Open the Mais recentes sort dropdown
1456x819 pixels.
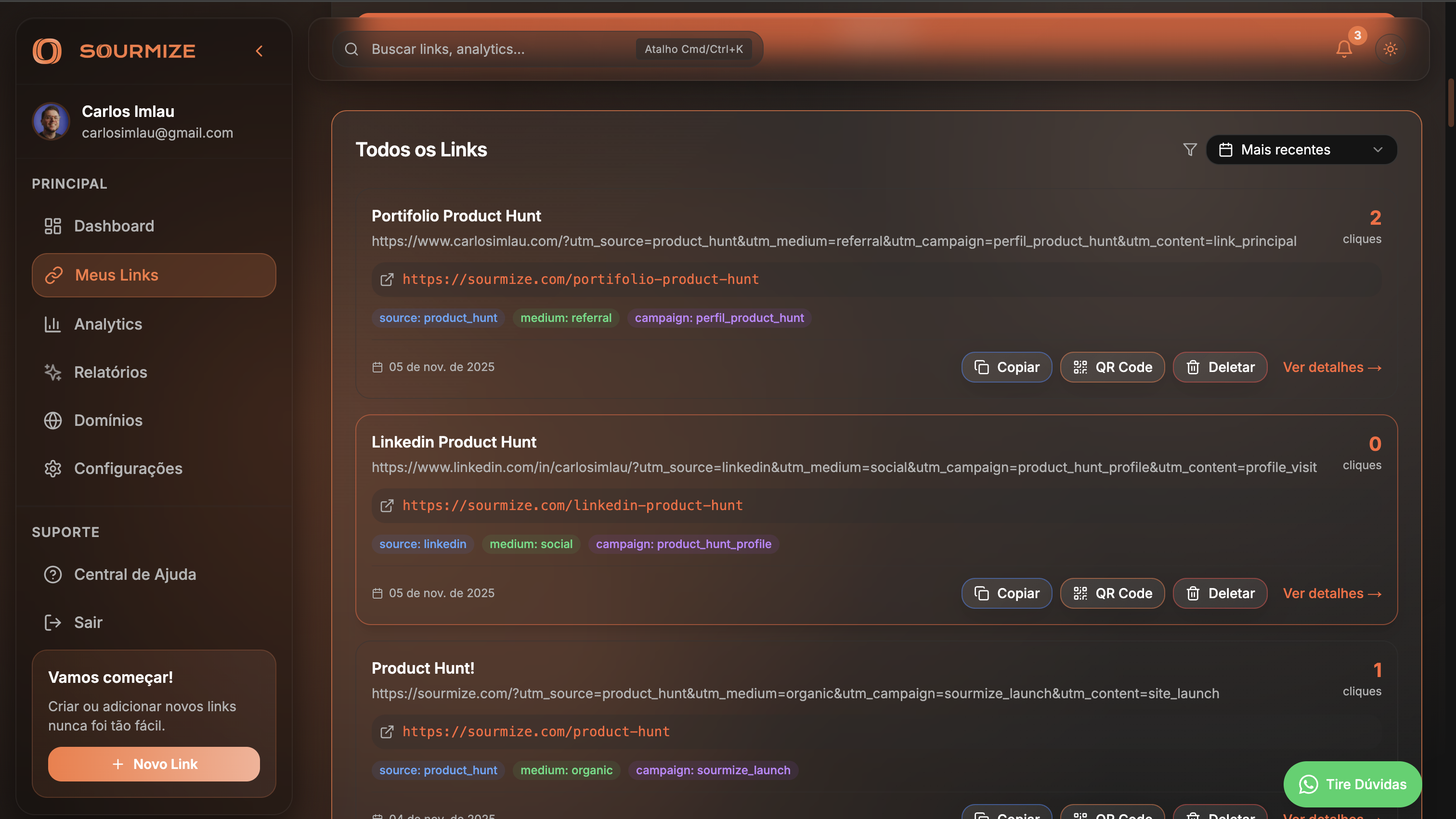[x=1300, y=150]
